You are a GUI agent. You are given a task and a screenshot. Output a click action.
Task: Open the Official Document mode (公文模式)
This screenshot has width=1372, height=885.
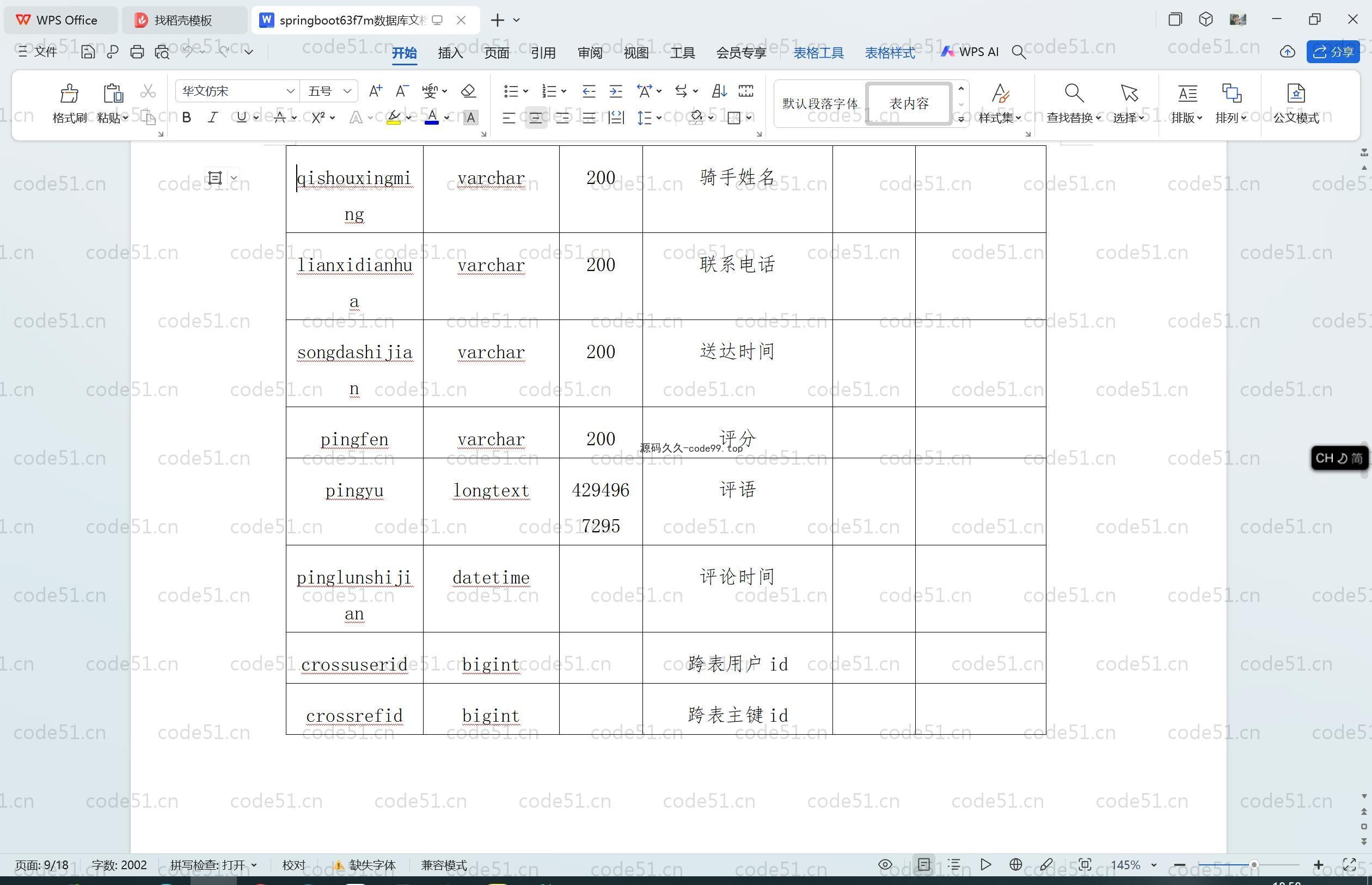pos(1296,103)
